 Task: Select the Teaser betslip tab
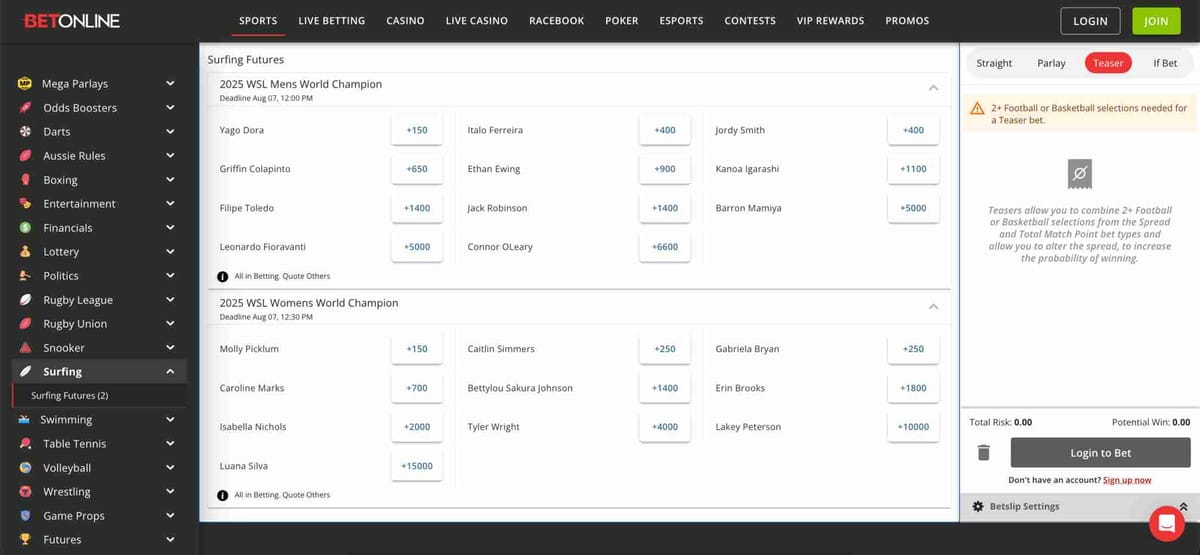pos(1108,63)
